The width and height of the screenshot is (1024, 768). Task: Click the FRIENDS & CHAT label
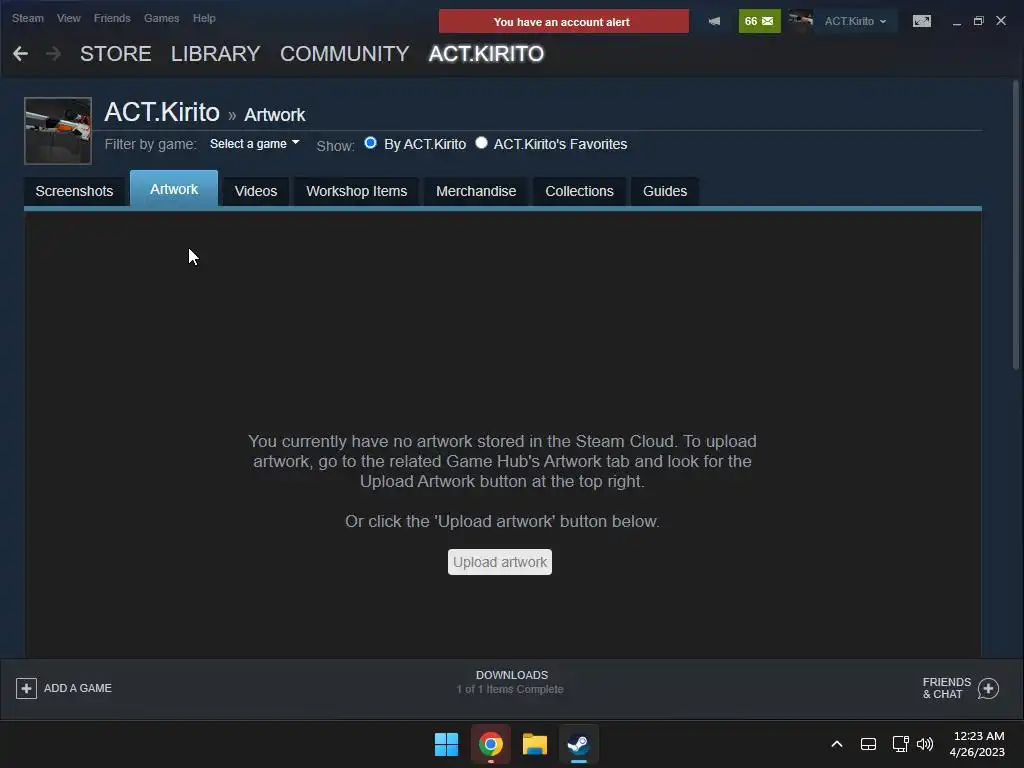pyautogui.click(x=946, y=688)
